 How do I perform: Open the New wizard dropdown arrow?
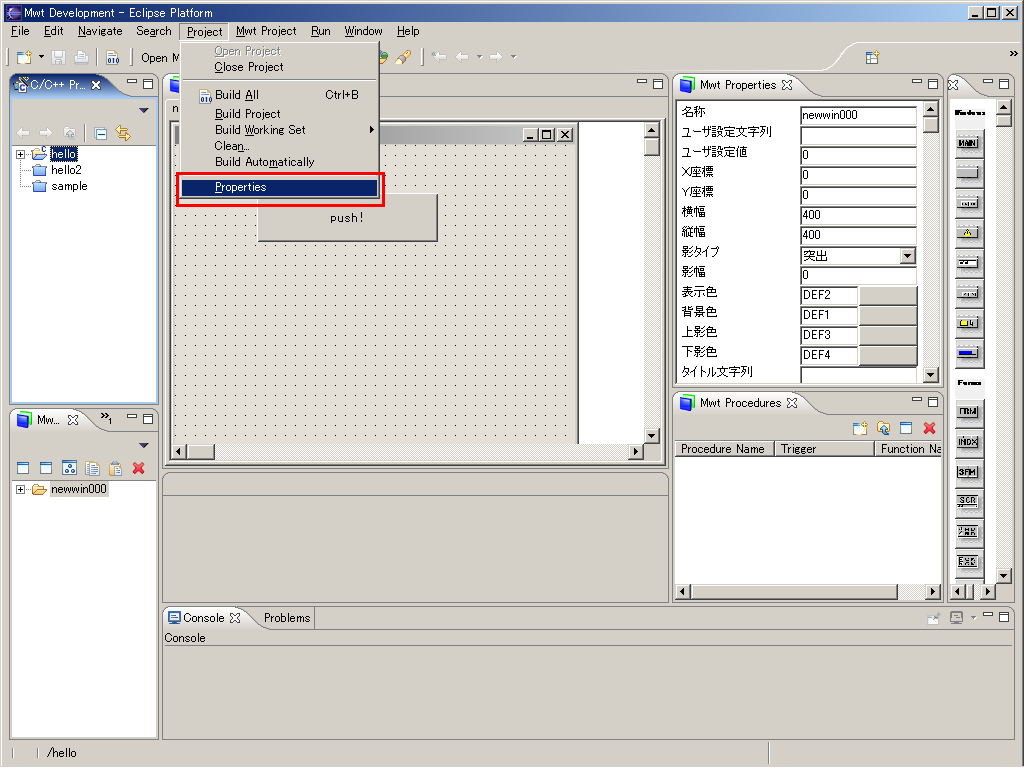(x=41, y=57)
